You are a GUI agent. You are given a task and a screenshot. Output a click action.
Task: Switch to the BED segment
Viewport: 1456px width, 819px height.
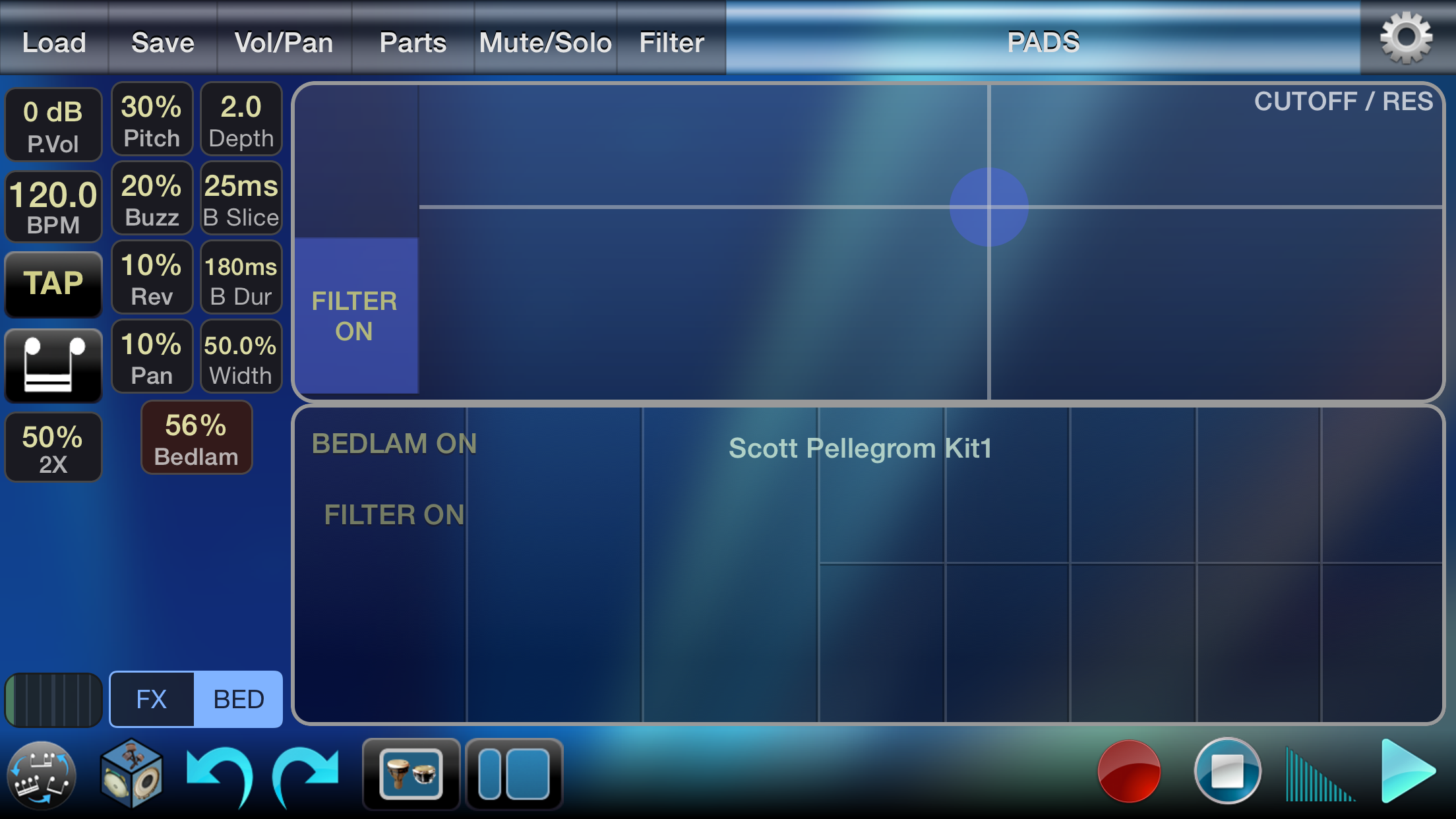click(239, 700)
